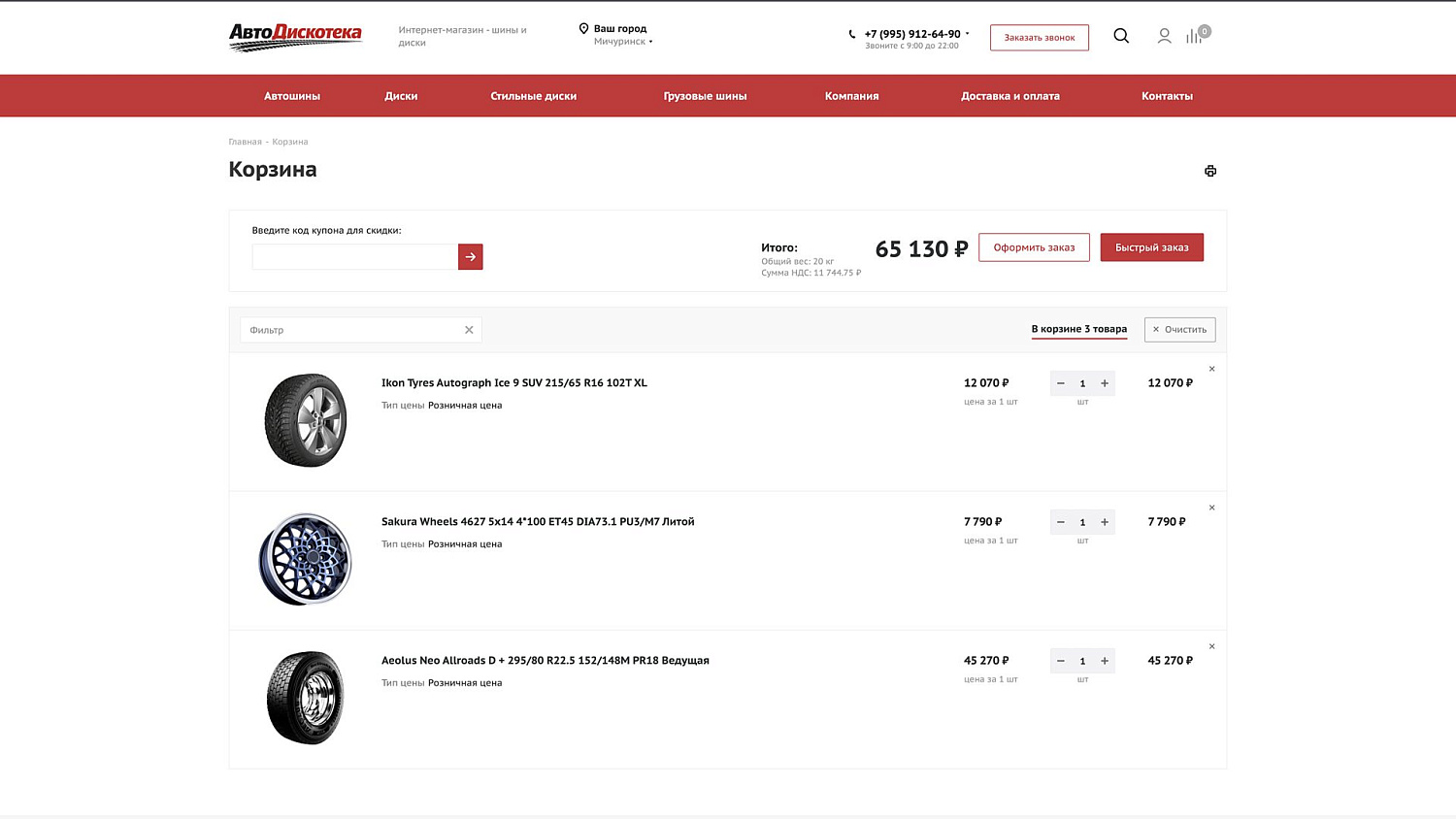
Task: Open Sakura Wheels 4627 product link
Action: pyautogui.click(x=538, y=522)
